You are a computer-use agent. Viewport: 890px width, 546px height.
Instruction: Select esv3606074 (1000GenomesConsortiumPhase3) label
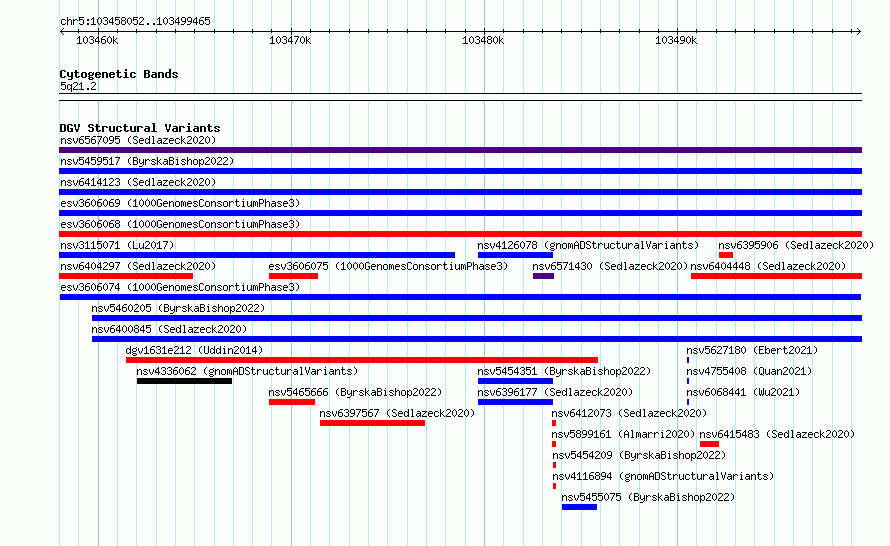coord(180,287)
